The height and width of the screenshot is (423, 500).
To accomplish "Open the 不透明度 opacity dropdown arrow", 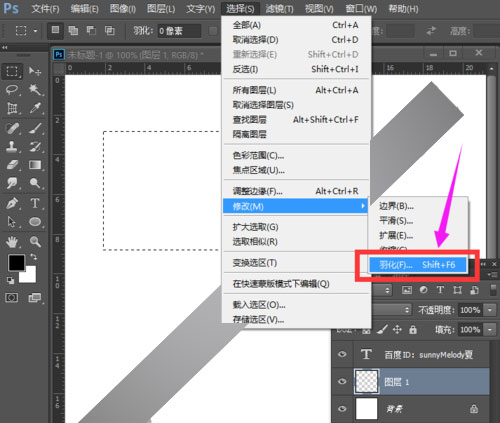I will pyautogui.click(x=490, y=310).
